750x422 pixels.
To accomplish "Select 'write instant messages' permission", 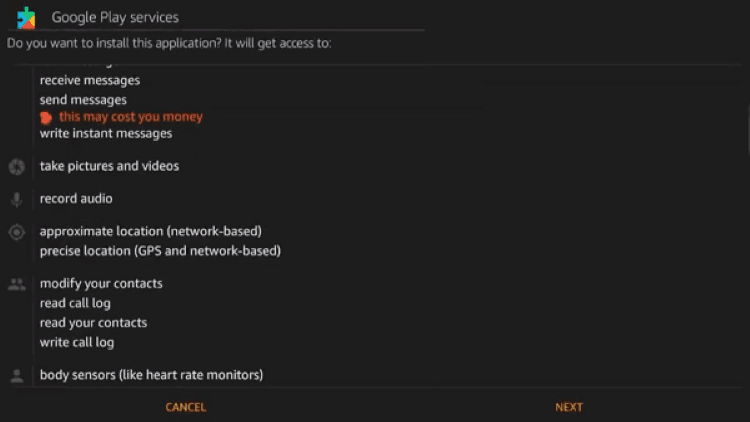I will click(x=106, y=133).
